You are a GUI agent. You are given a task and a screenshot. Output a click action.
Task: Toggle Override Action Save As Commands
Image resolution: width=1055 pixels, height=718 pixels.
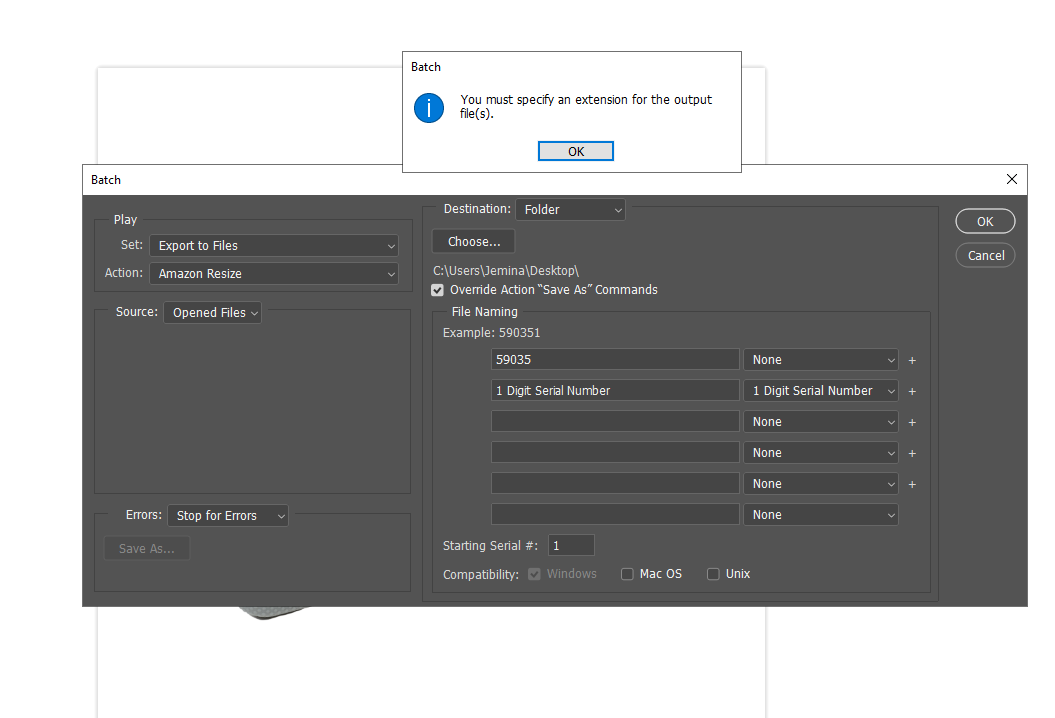coord(437,290)
